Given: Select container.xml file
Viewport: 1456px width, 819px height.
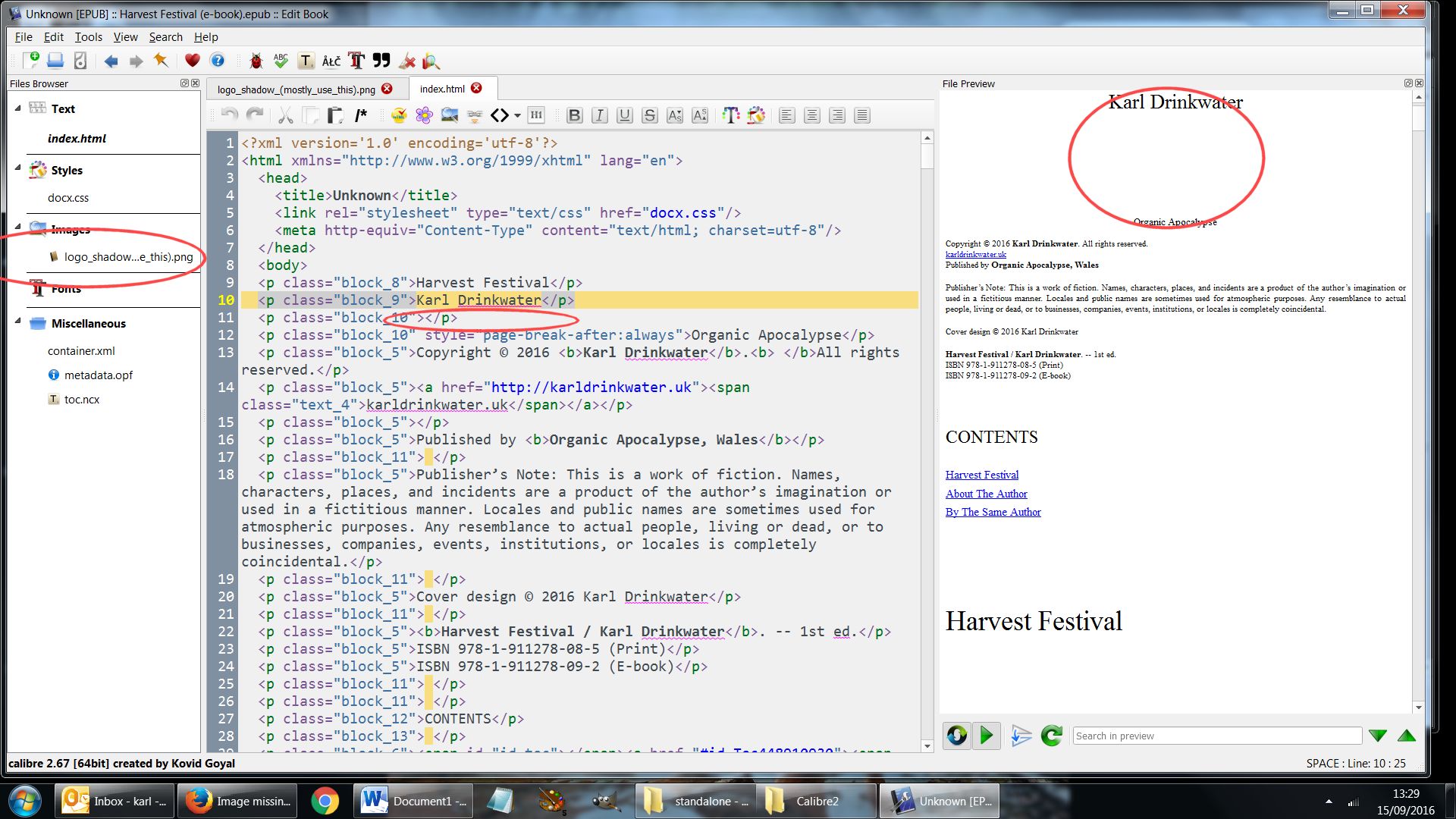Looking at the screenshot, I should tap(81, 351).
